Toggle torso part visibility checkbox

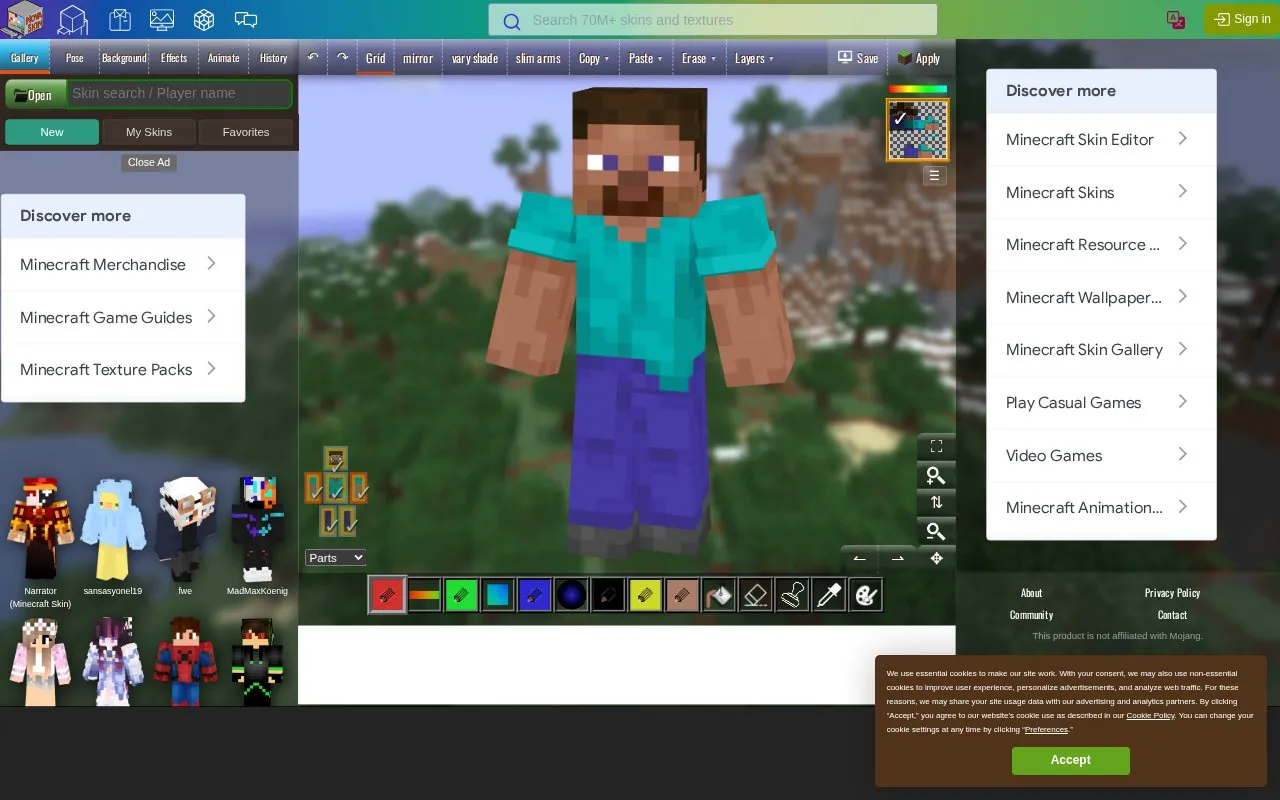pyautogui.click(x=336, y=488)
